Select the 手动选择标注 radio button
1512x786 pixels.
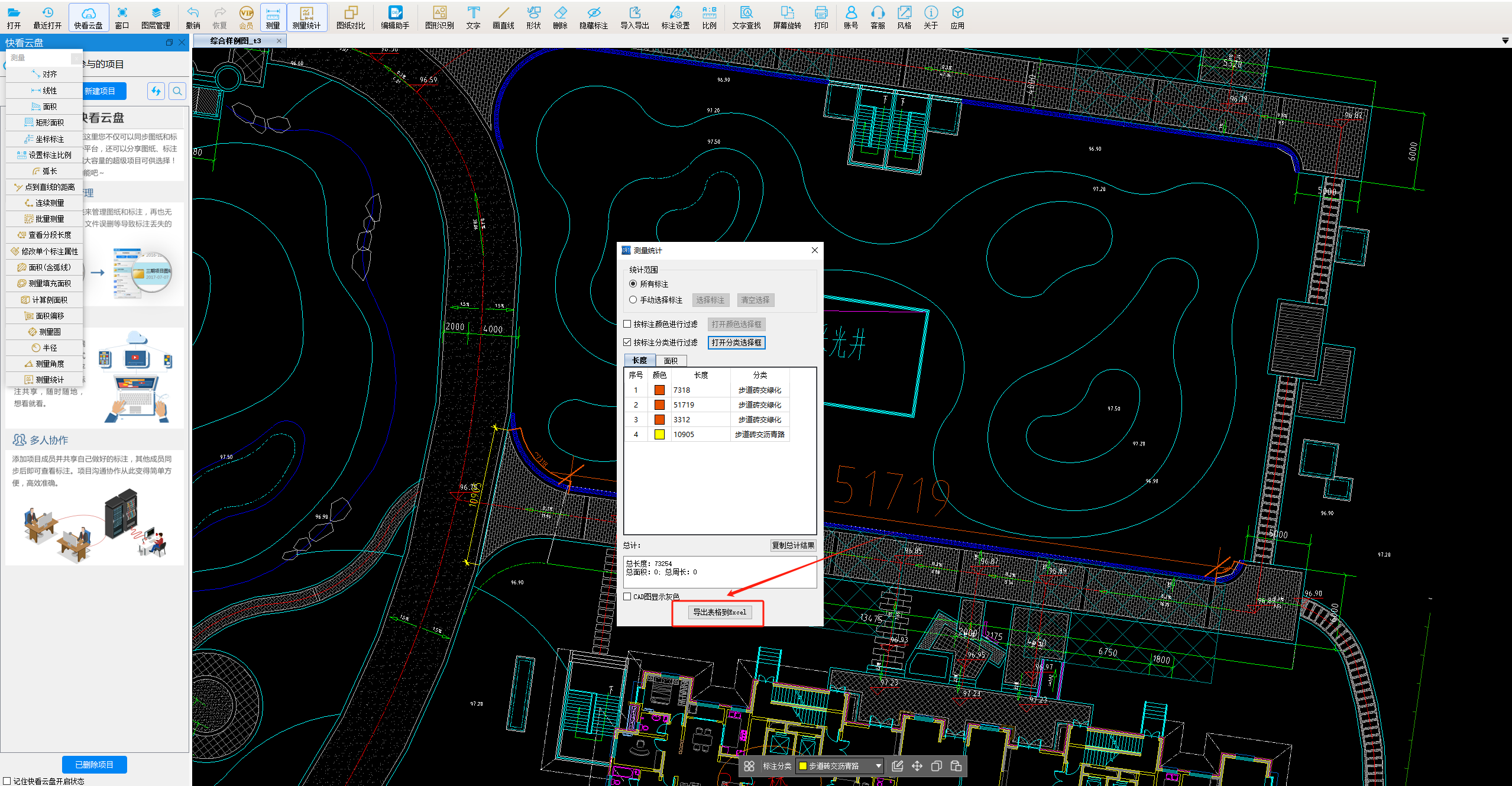coord(633,300)
